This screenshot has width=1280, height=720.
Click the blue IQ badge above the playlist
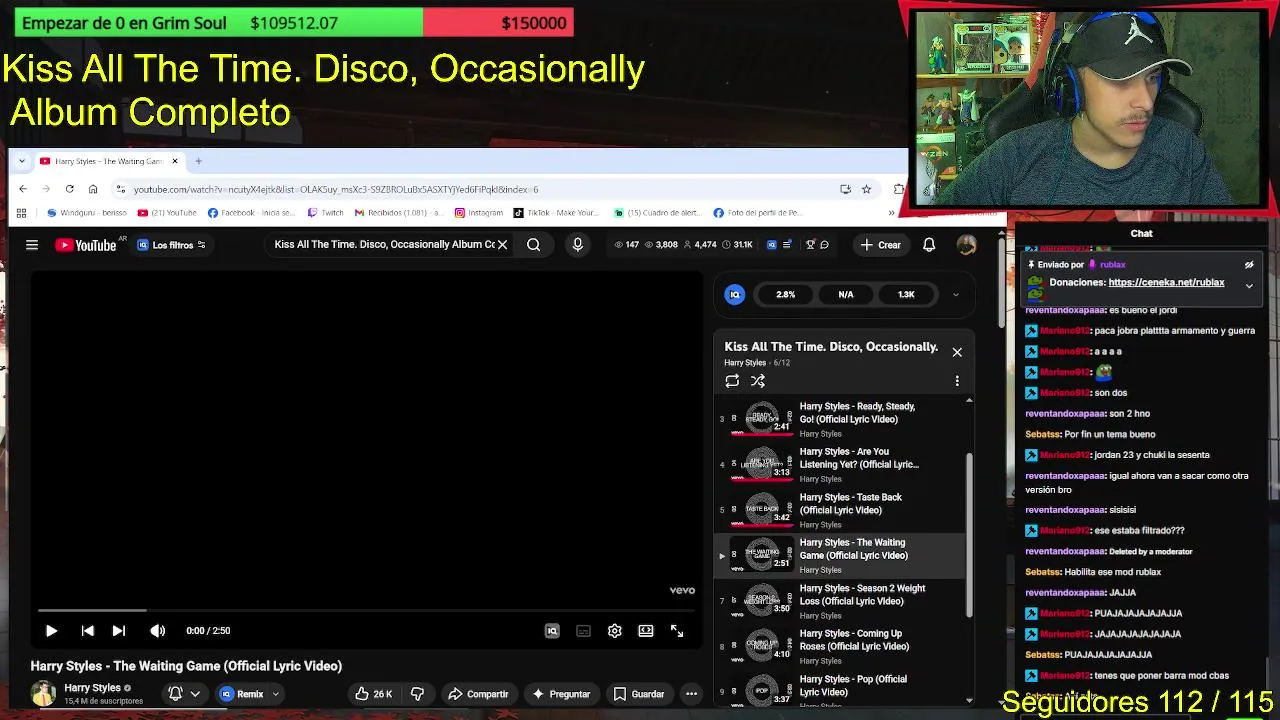(735, 294)
